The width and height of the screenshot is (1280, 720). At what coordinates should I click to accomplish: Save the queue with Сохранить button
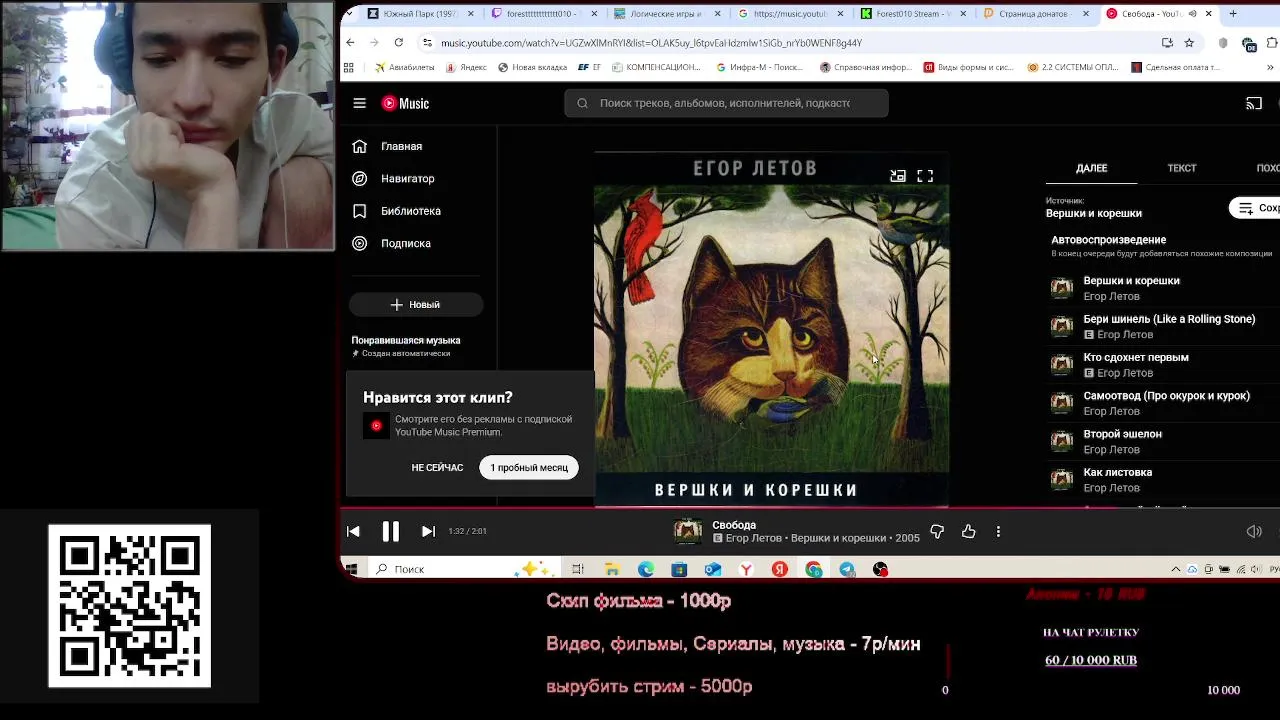1255,208
